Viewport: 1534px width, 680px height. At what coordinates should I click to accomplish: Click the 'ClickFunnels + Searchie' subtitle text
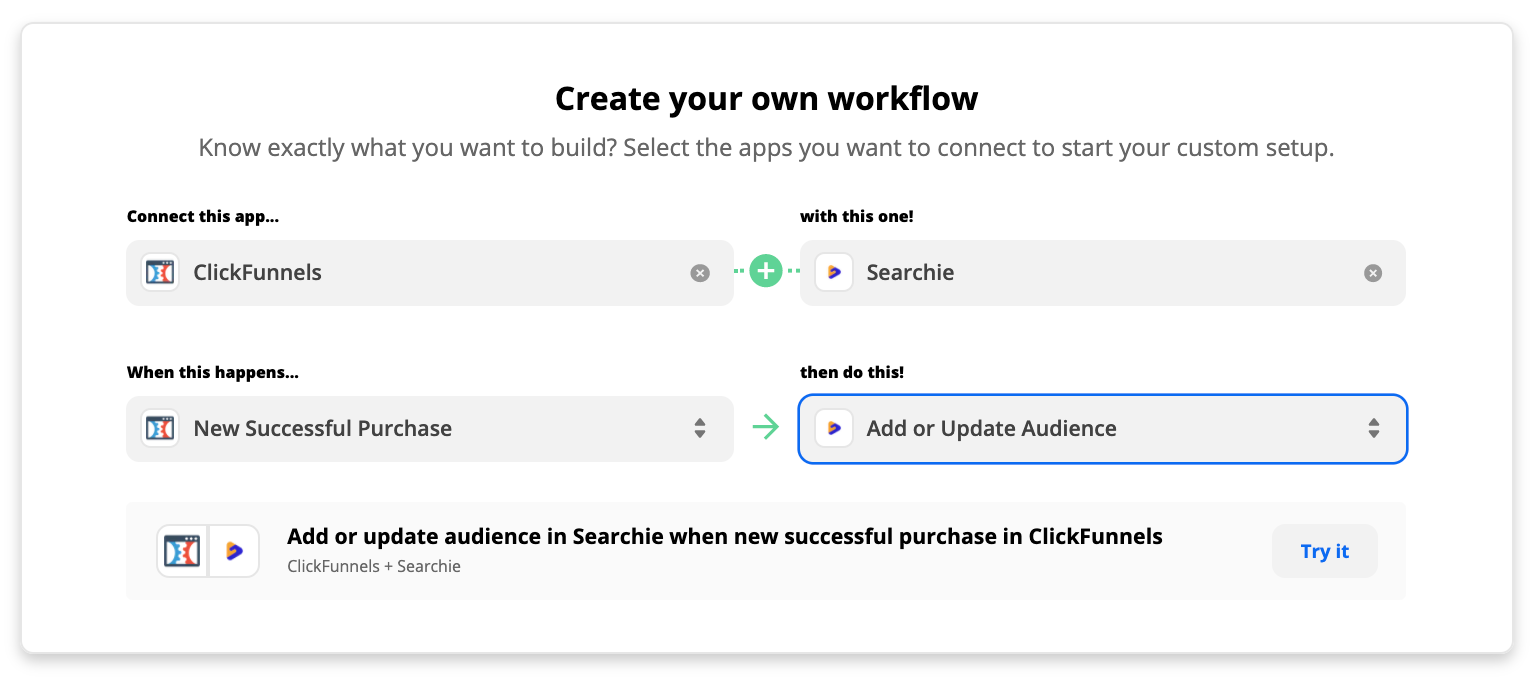(x=374, y=566)
